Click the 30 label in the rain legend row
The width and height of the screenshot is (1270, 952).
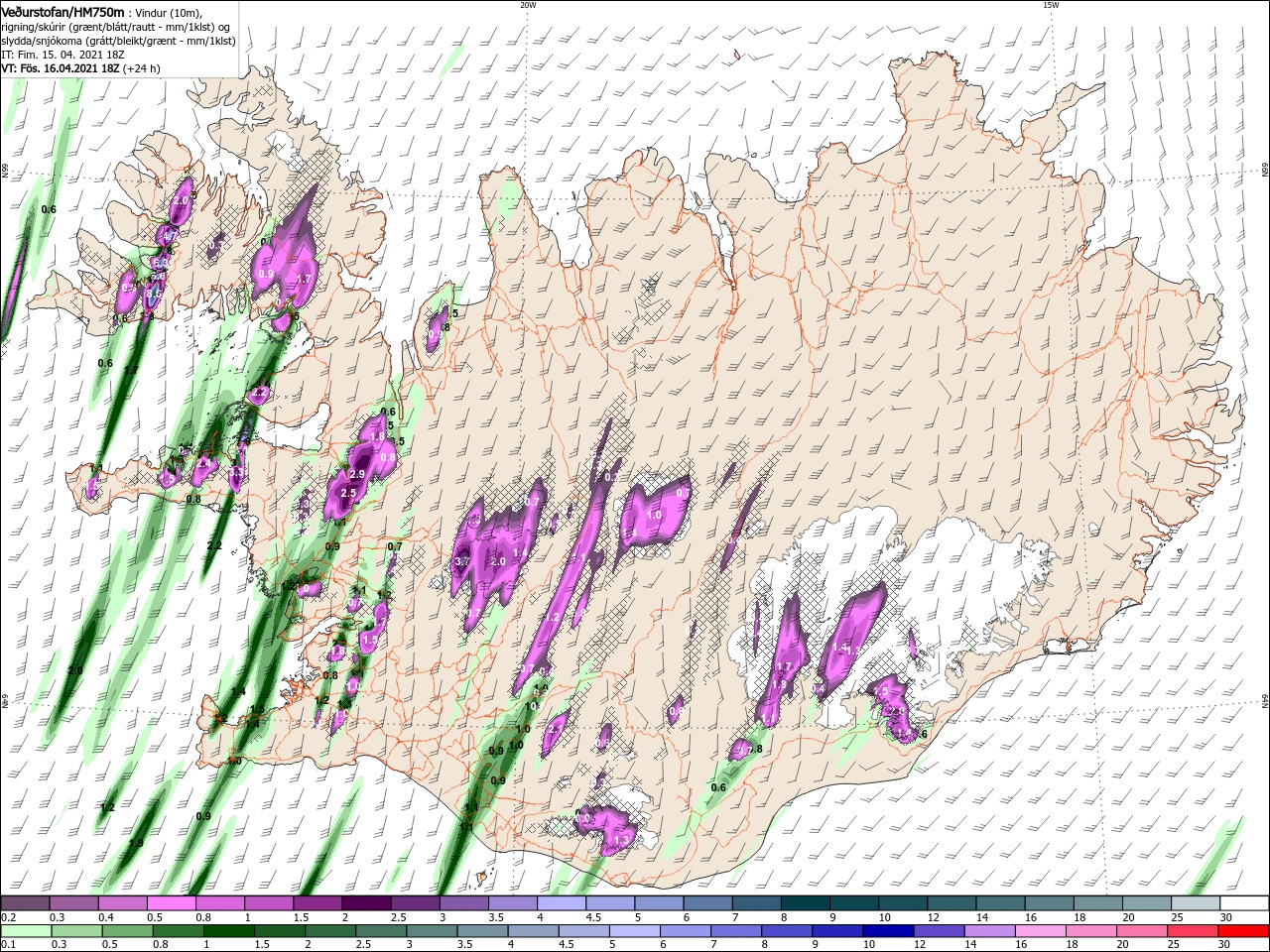1223,944
